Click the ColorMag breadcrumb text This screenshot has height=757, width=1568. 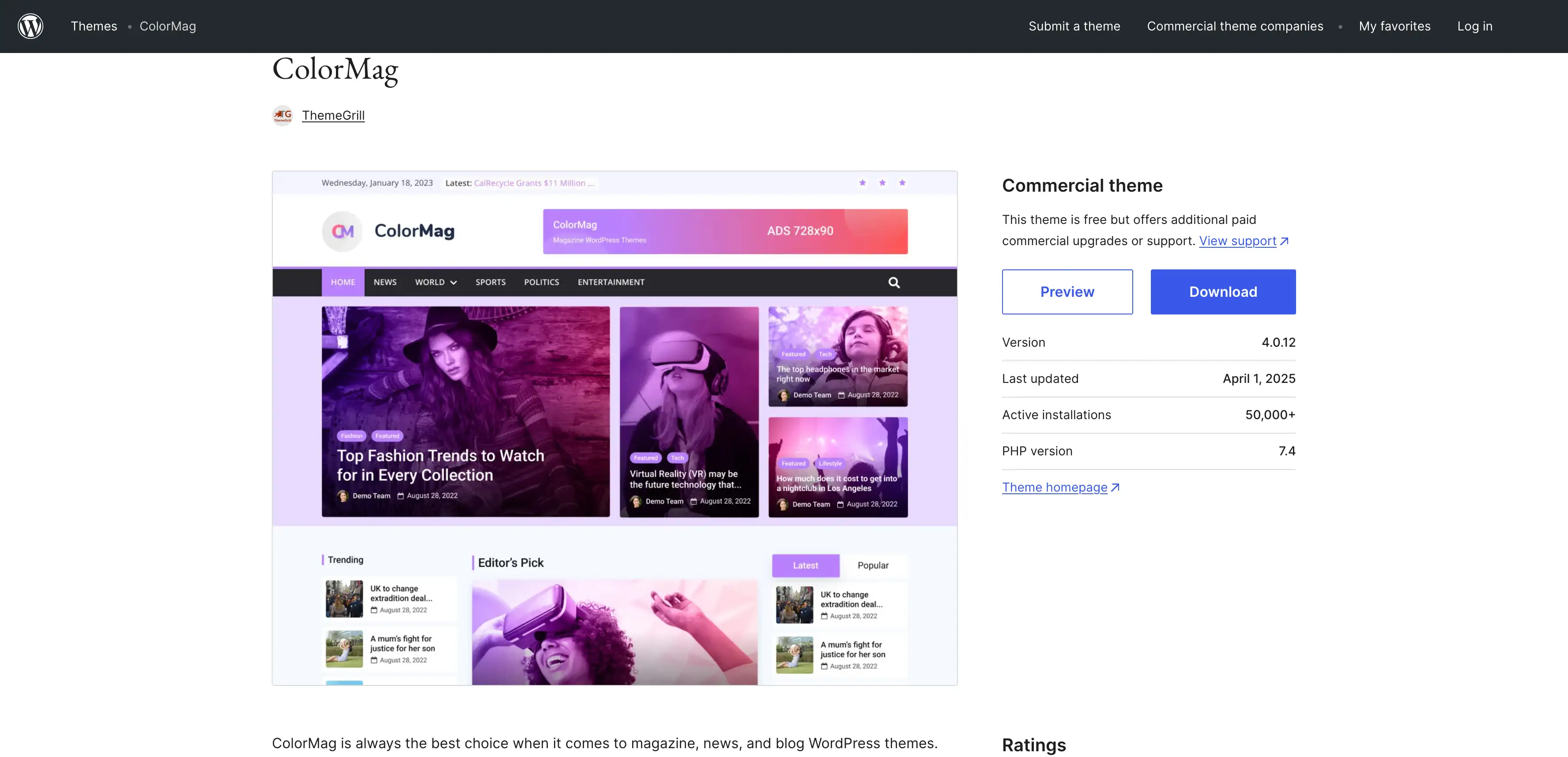click(168, 26)
